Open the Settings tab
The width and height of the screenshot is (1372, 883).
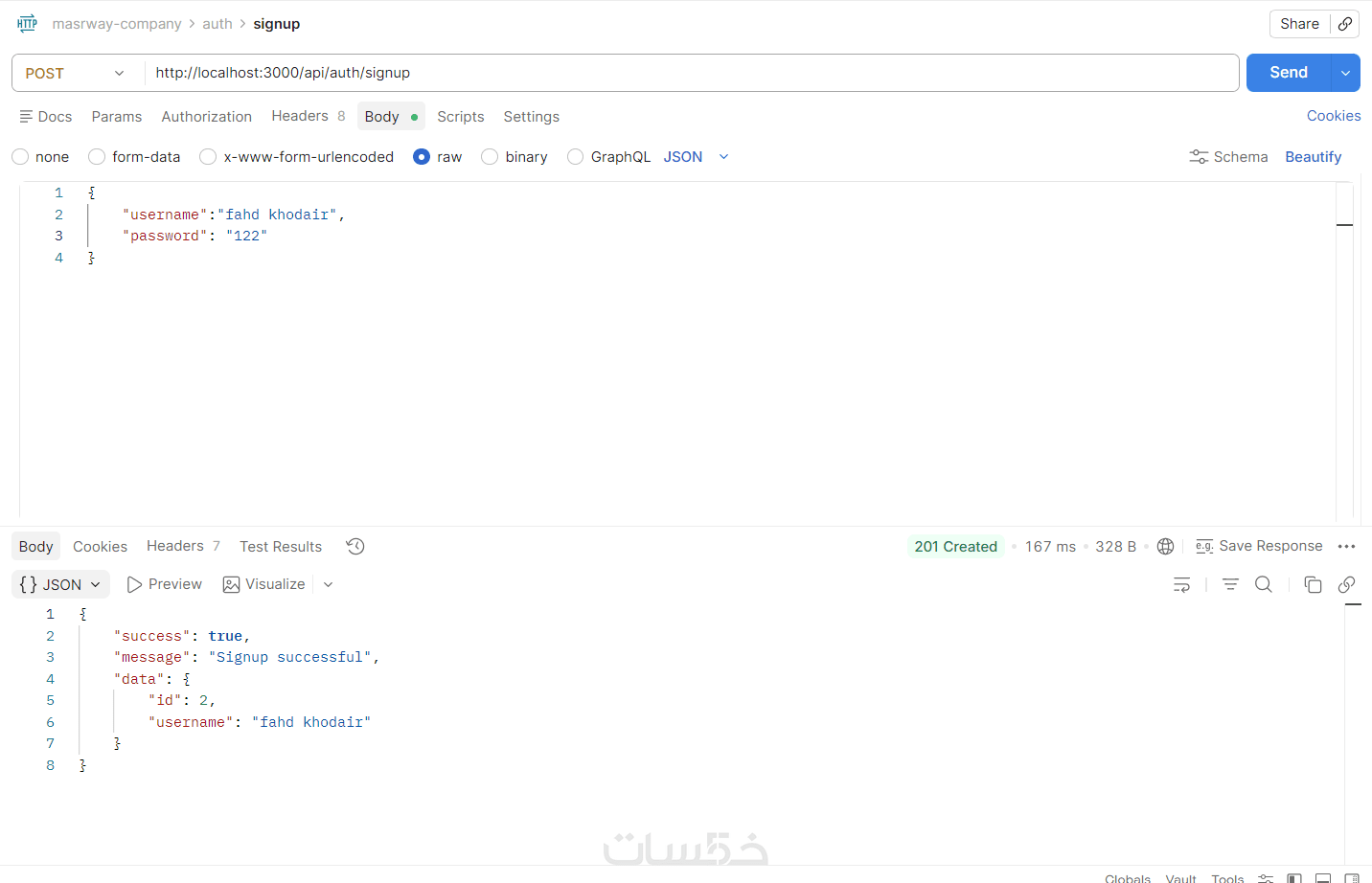pos(532,116)
